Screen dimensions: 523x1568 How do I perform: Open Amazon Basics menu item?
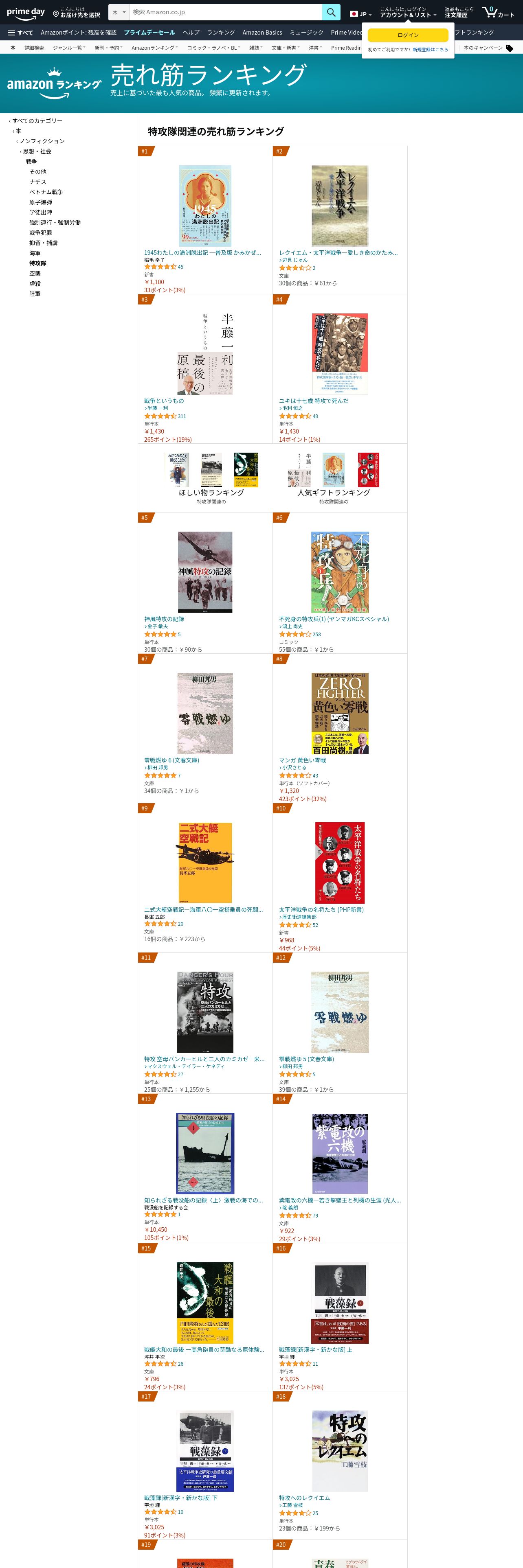(262, 32)
